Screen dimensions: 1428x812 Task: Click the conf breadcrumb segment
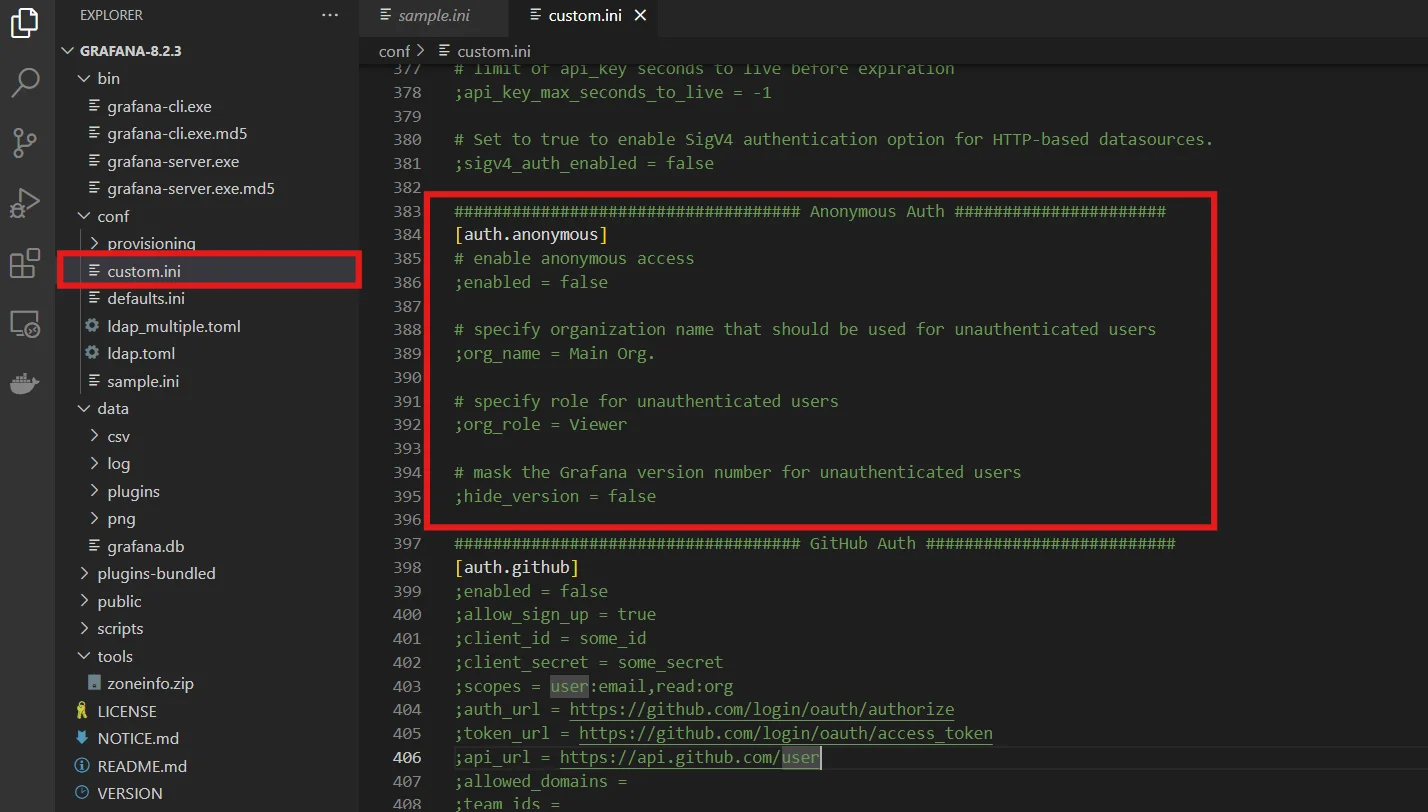click(394, 51)
